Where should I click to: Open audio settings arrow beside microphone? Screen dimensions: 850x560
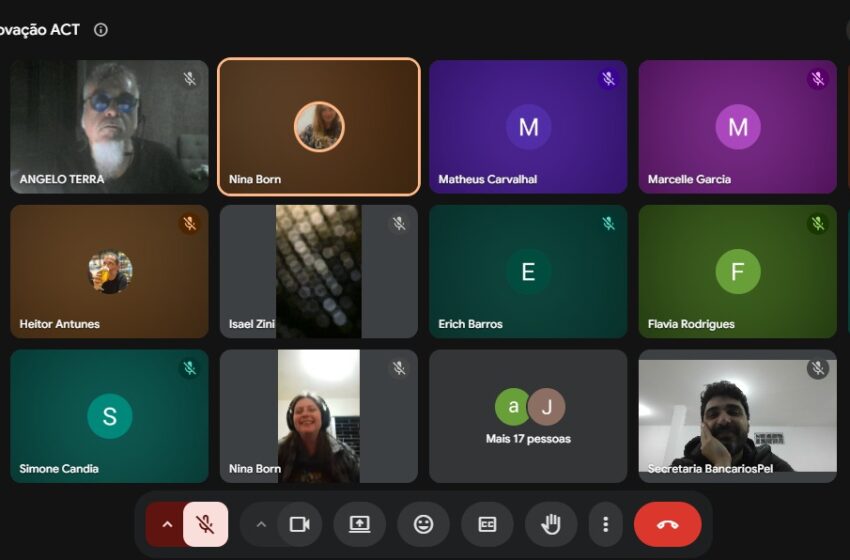[x=167, y=524]
